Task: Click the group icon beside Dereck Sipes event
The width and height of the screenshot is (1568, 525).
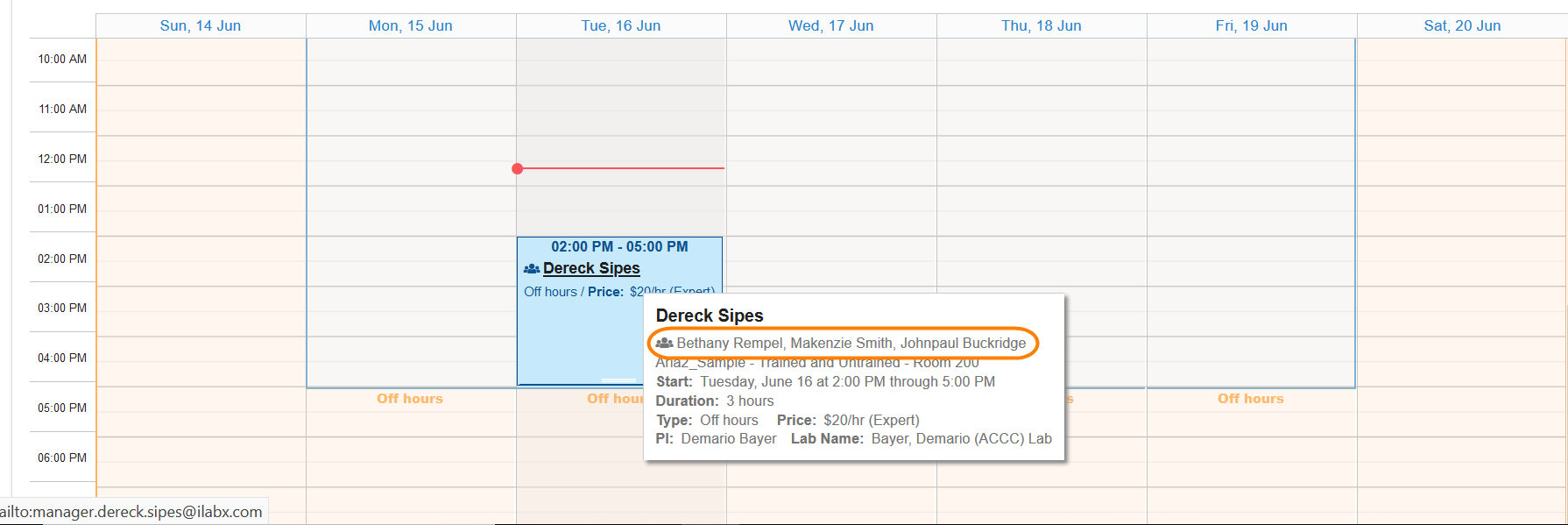Action: point(531,269)
